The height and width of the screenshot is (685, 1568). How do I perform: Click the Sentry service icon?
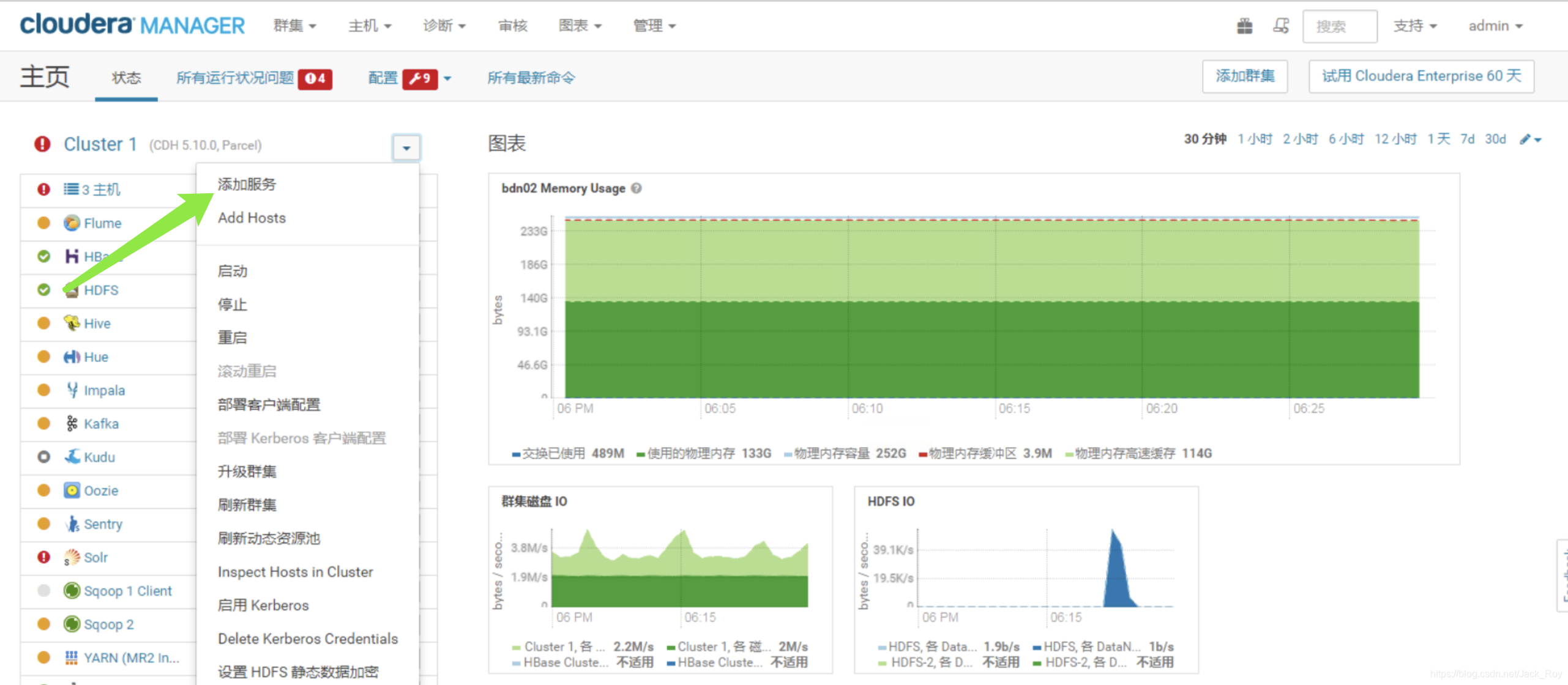pos(72,524)
